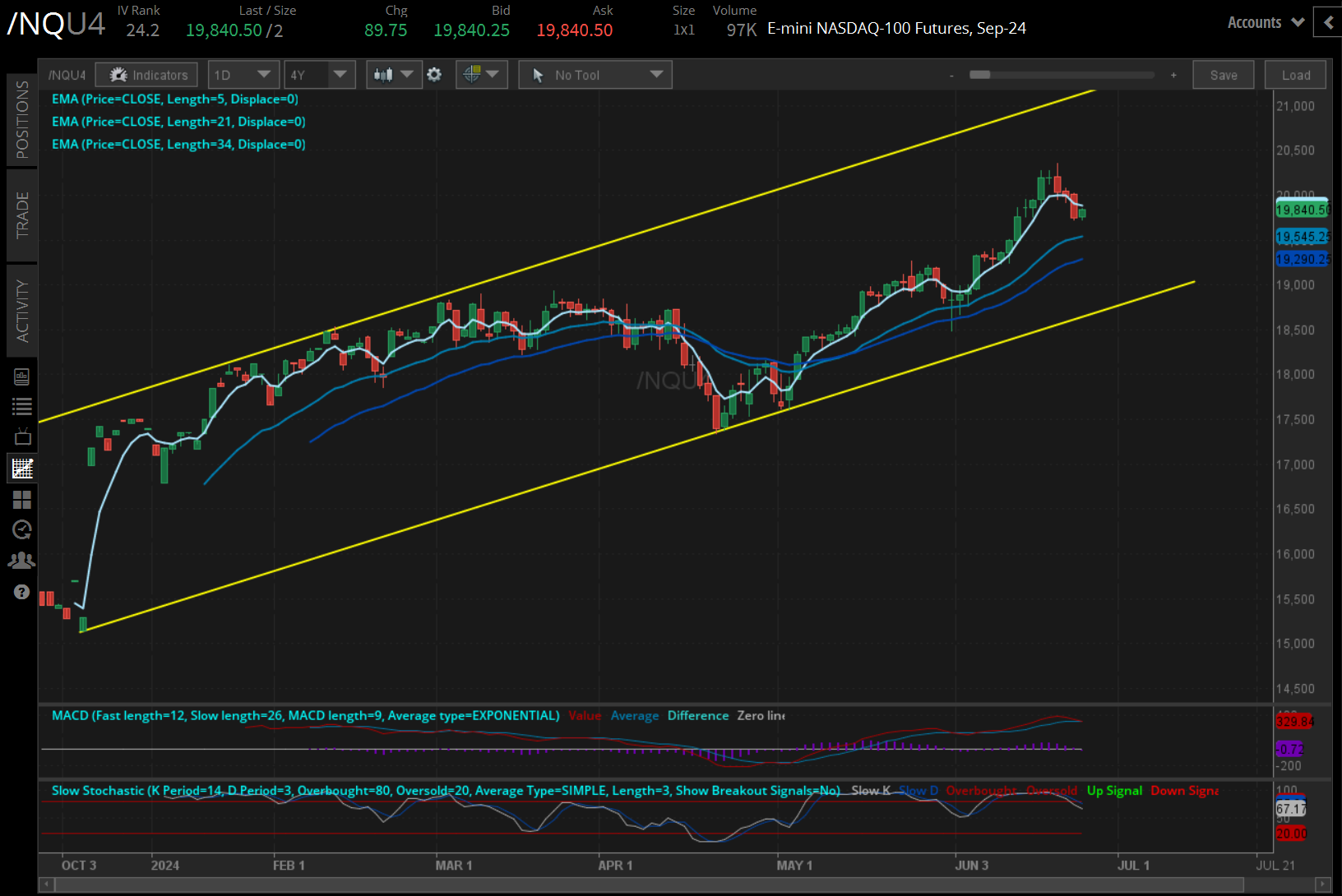Image resolution: width=1342 pixels, height=896 pixels.
Task: Open the quote details book icon in sidebar
Action: tap(22, 376)
